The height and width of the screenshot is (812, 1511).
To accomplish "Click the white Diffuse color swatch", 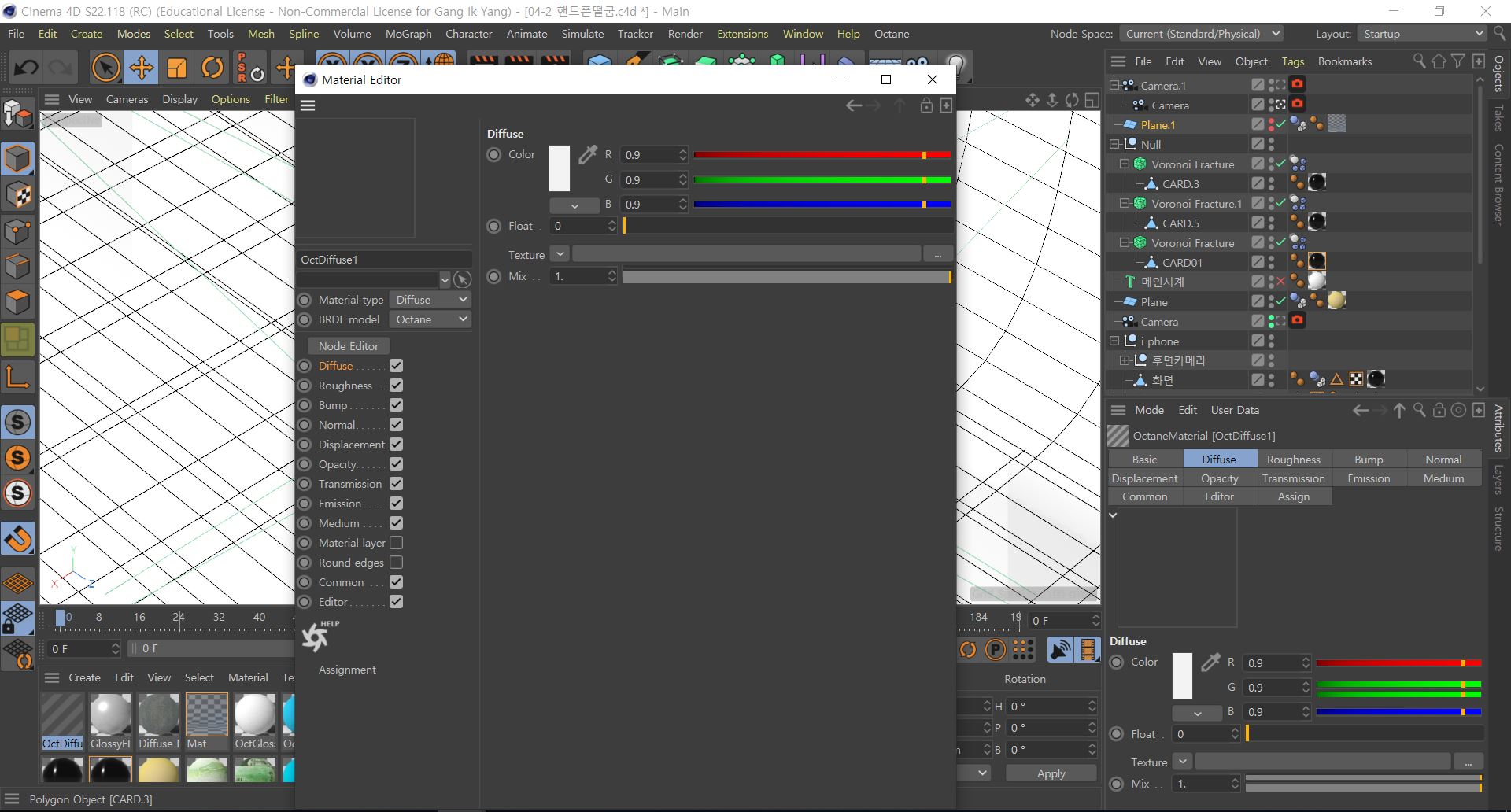I will click(x=559, y=168).
